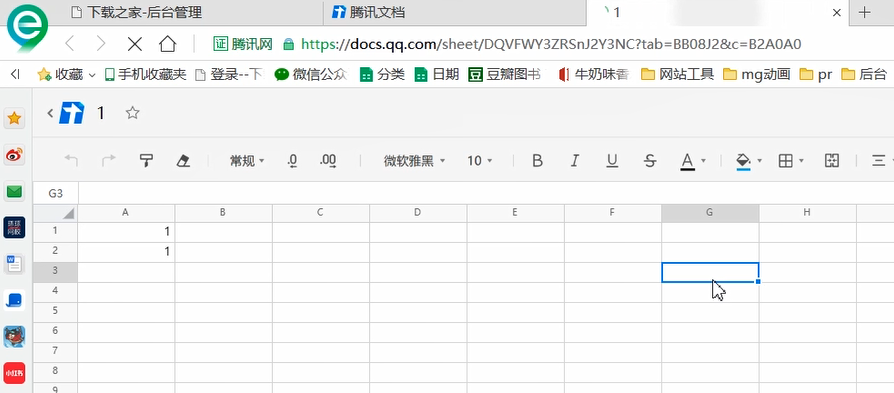Stop page loading with X button
This screenshot has height=393, width=894.
[x=135, y=43]
